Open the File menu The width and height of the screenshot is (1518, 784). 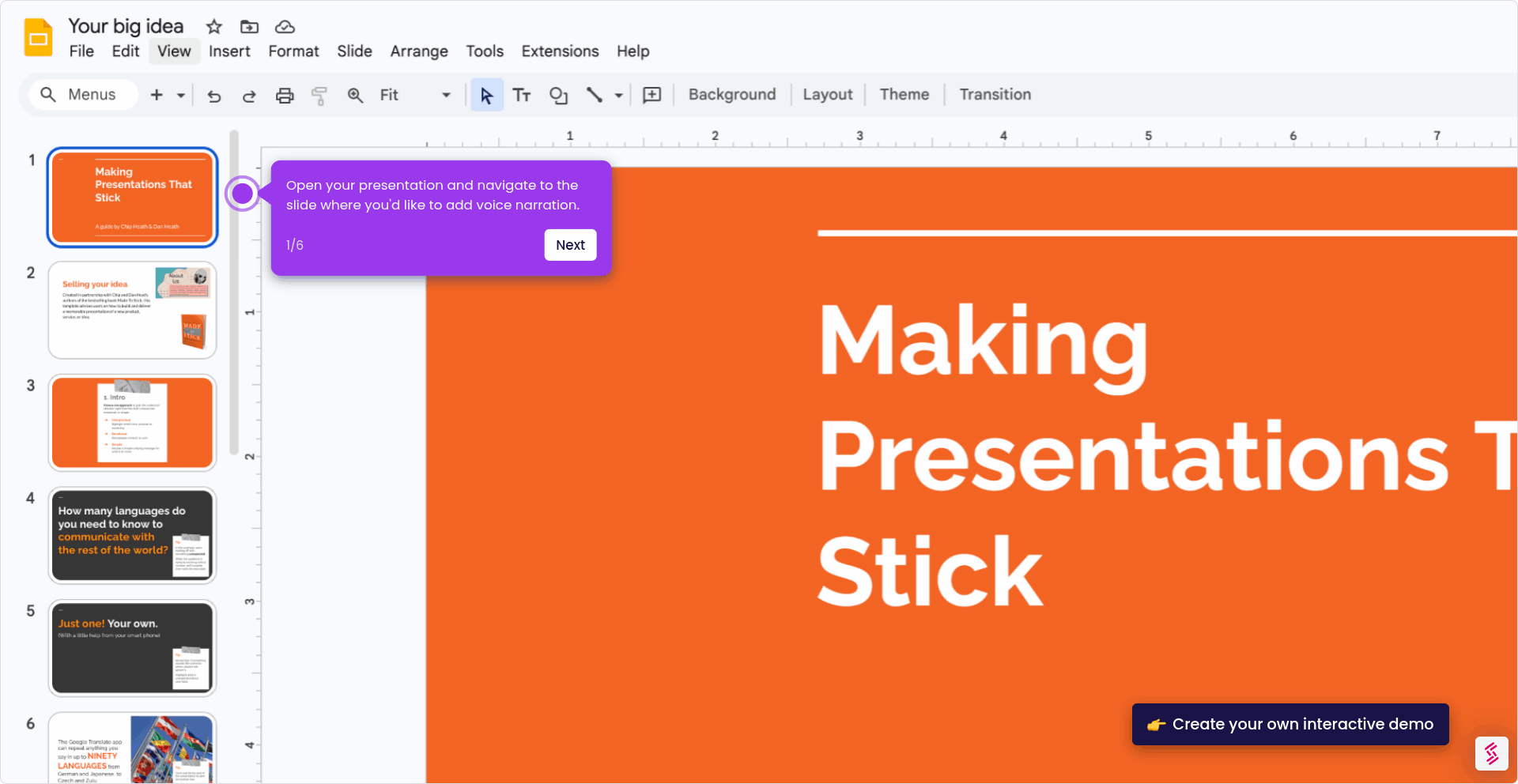81,51
